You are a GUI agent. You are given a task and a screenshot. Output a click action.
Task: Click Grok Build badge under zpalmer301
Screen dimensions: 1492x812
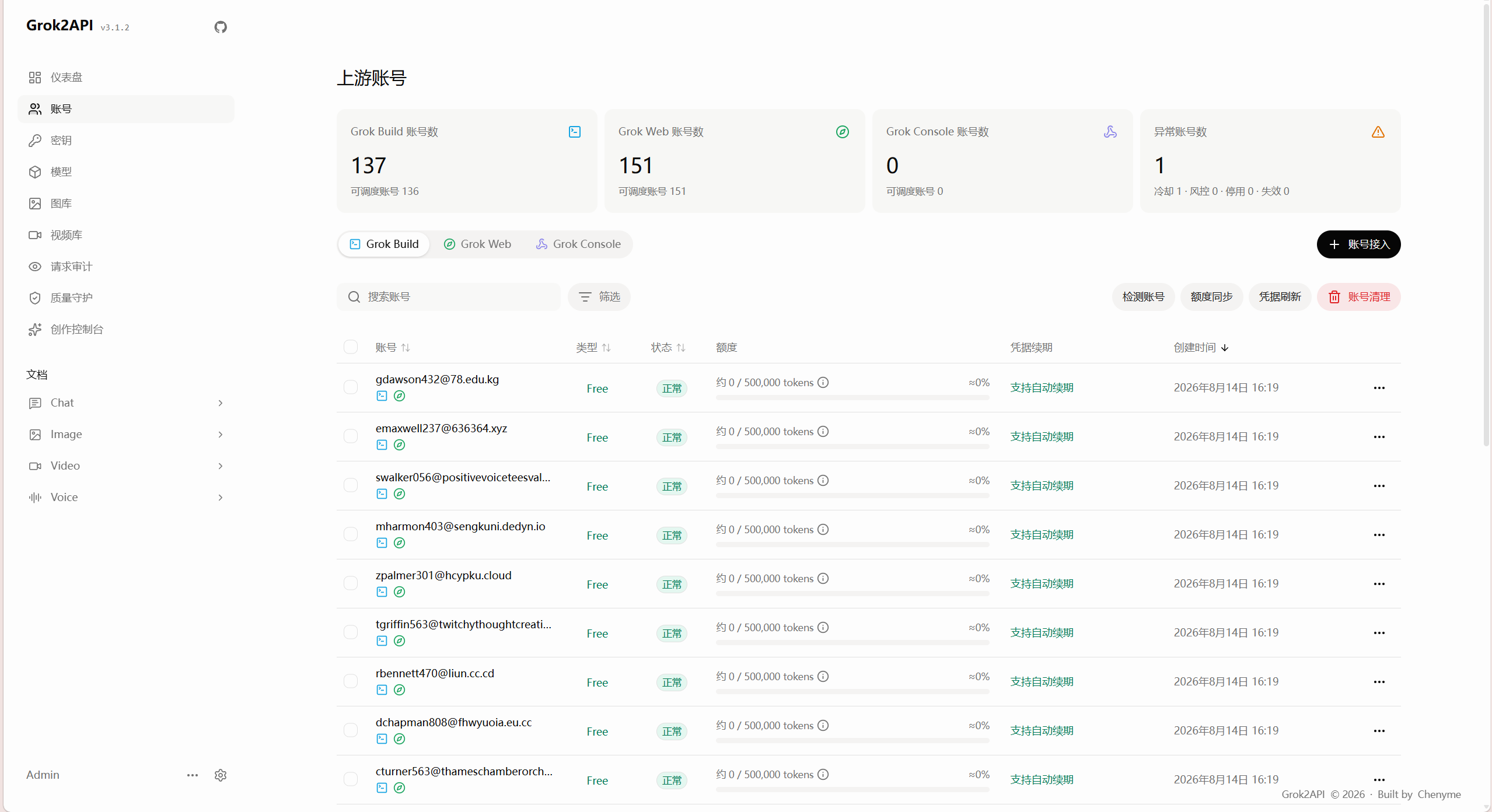(x=382, y=592)
